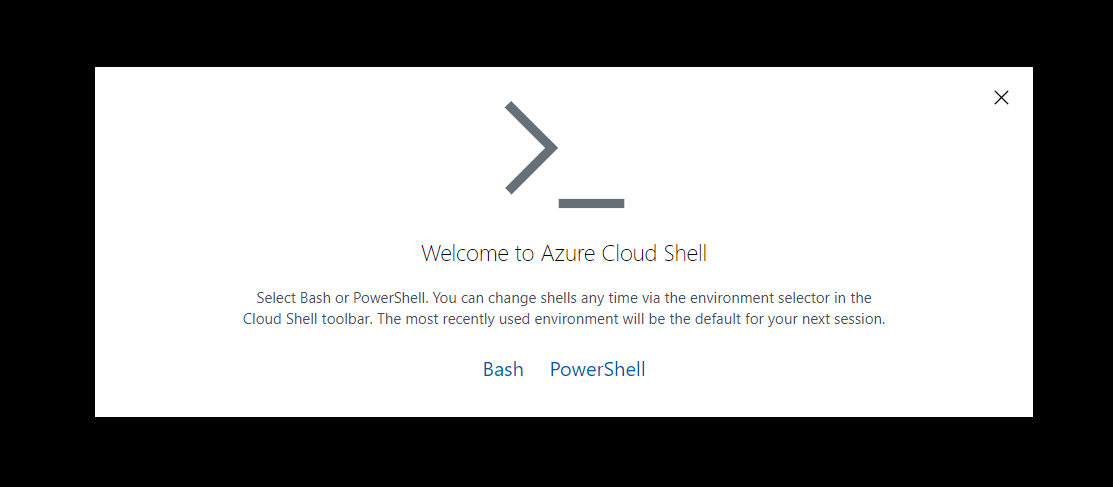The height and width of the screenshot is (487, 1113).
Task: Click the chevron arrow of the prompt logo
Action: (x=529, y=147)
